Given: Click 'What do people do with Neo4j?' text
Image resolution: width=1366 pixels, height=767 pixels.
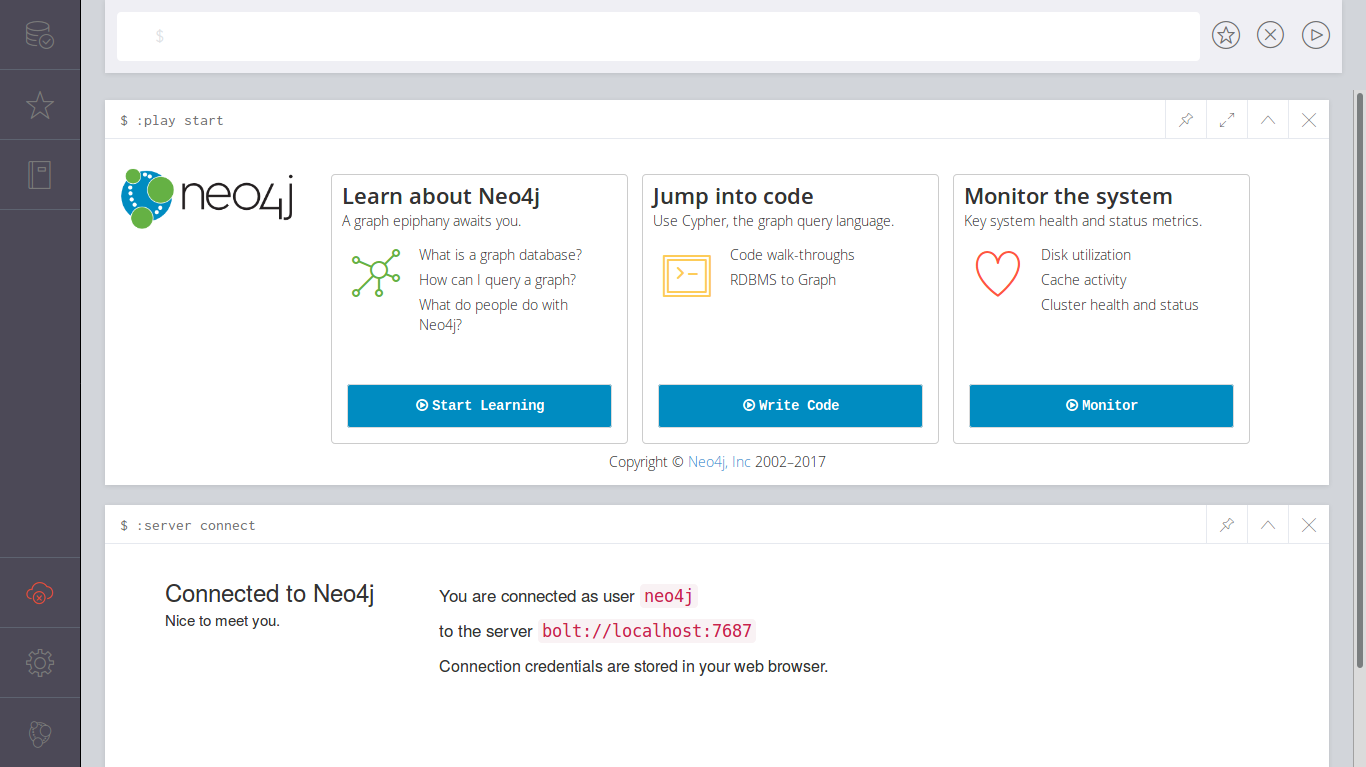Looking at the screenshot, I should point(493,315).
